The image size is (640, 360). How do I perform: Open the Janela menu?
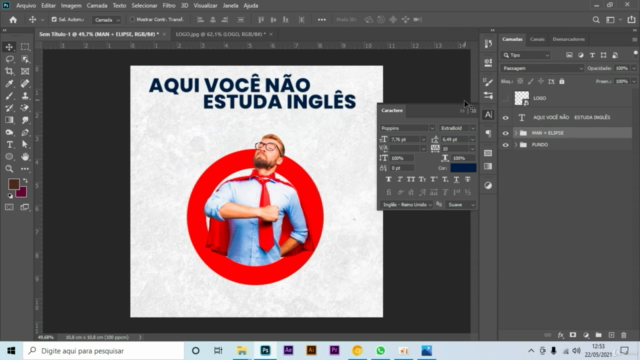230,6
